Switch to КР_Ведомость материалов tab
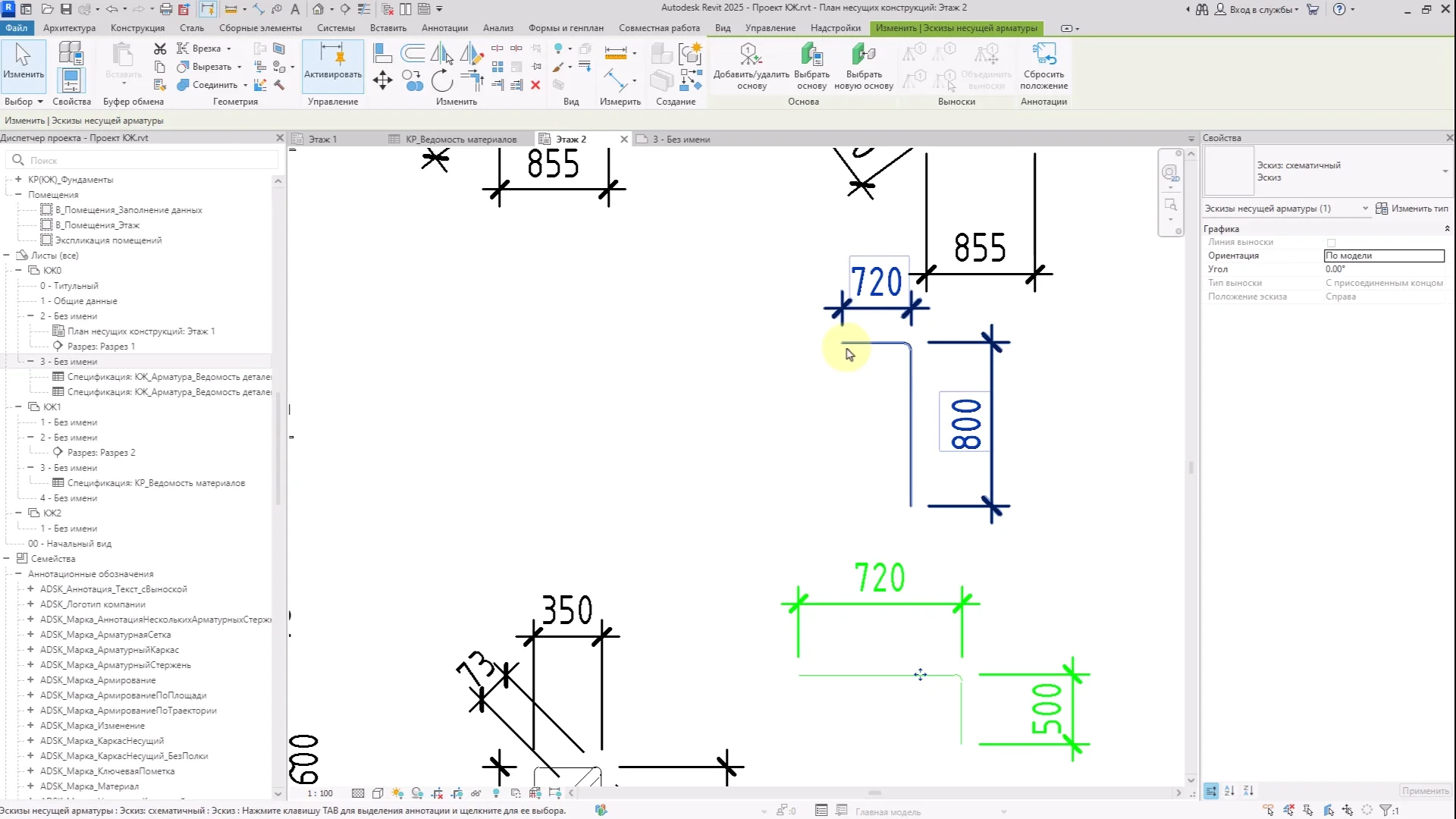1456x819 pixels. pos(460,140)
